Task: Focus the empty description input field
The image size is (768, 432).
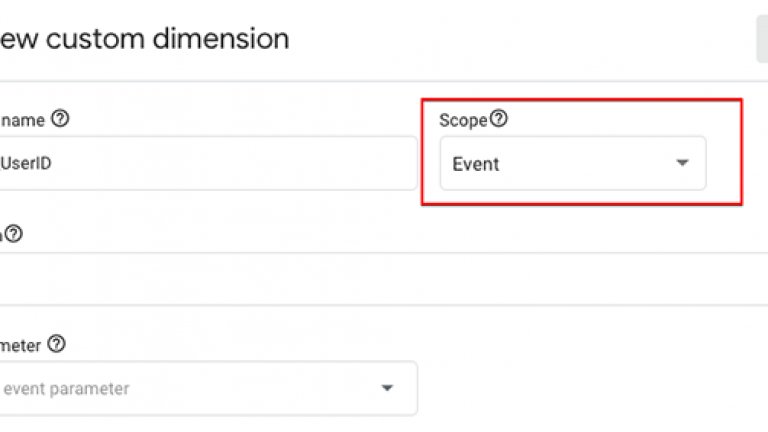Action: 300,278
